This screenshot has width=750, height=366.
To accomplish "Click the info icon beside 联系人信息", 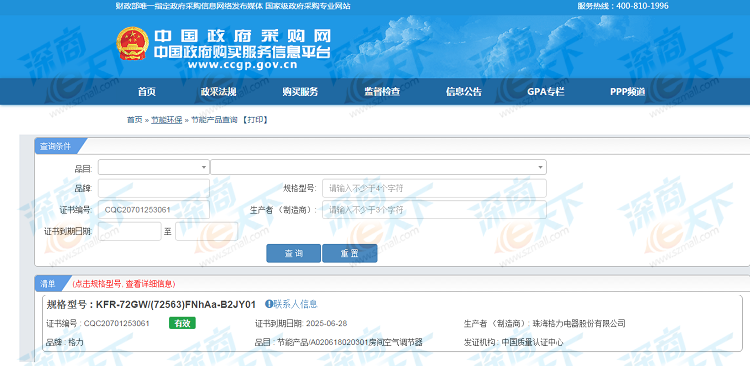I will pyautogui.click(x=268, y=304).
